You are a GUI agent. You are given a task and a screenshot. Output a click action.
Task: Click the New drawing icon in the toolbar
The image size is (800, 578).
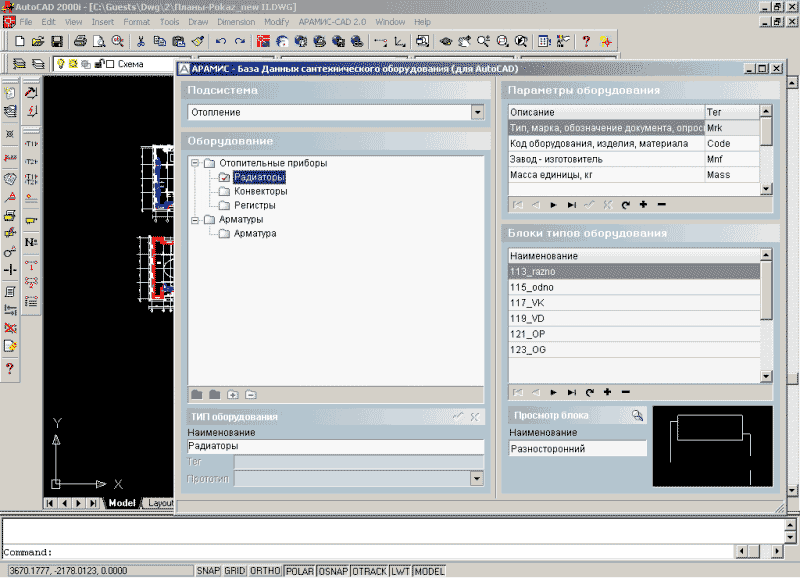pos(19,41)
